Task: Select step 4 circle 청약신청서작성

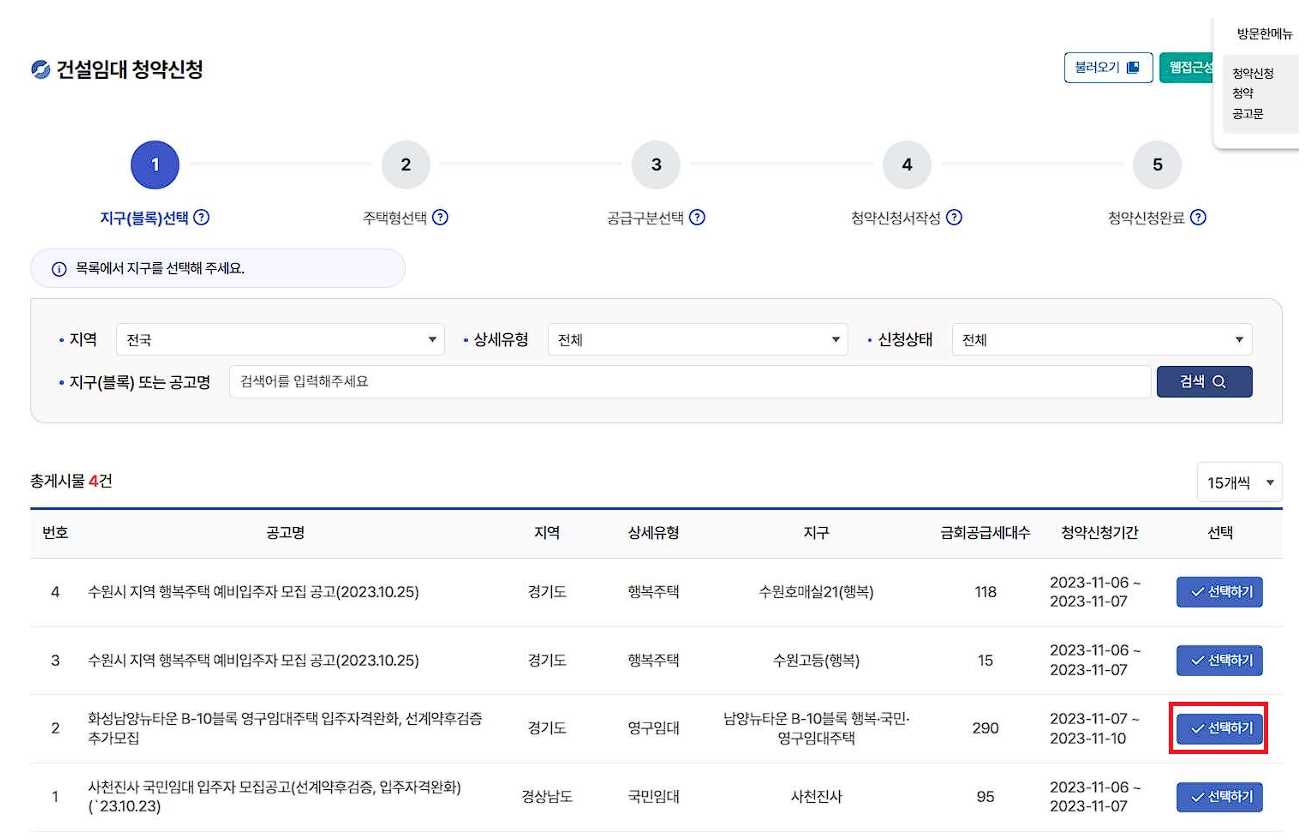Action: pos(907,165)
